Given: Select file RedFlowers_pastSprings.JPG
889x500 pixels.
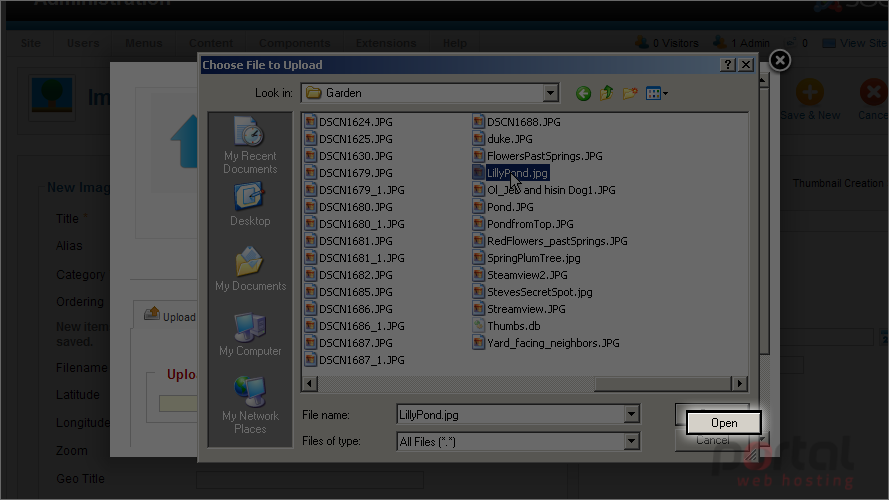Looking at the screenshot, I should coord(550,241).
